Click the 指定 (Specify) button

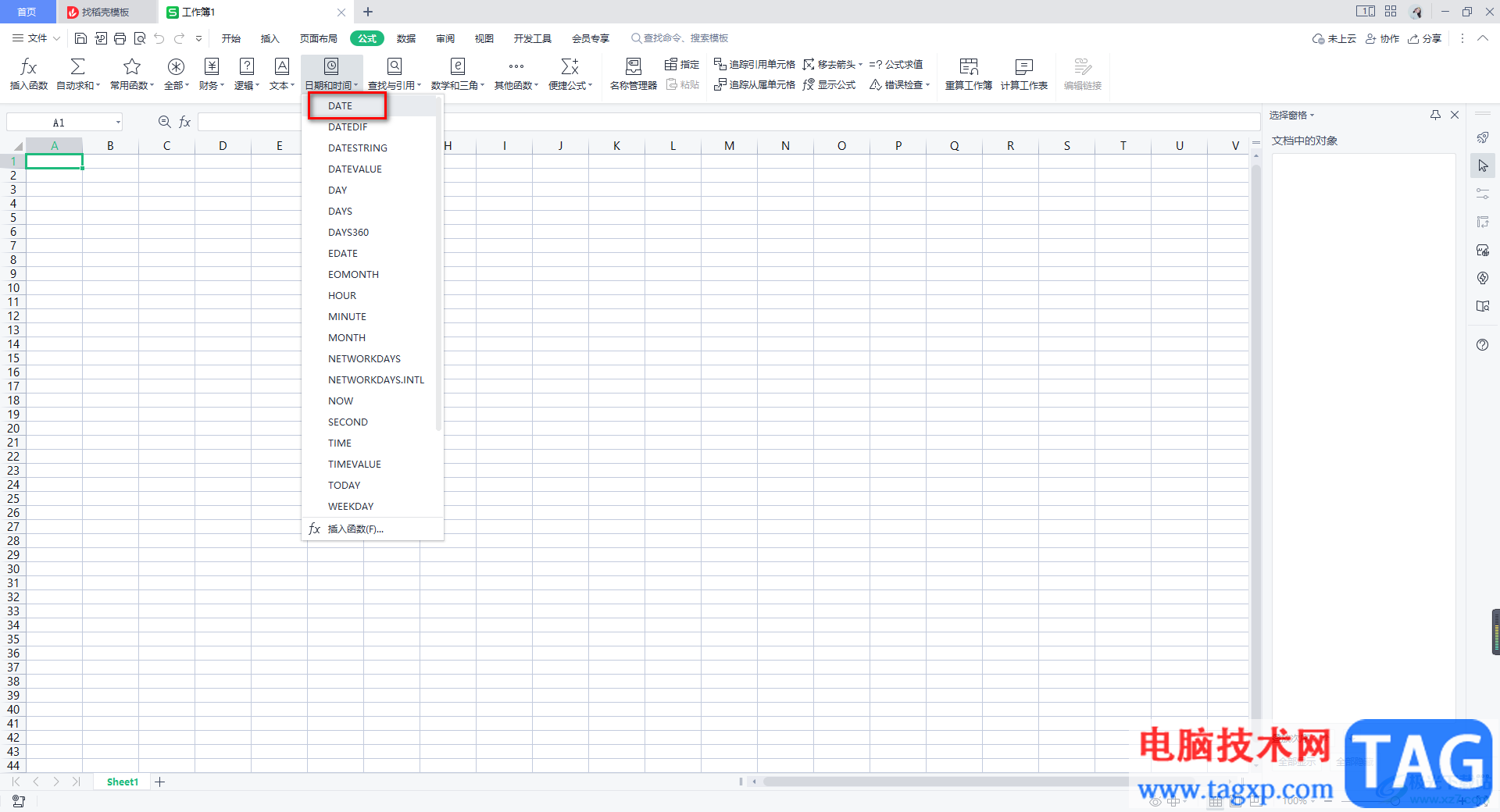[x=682, y=64]
